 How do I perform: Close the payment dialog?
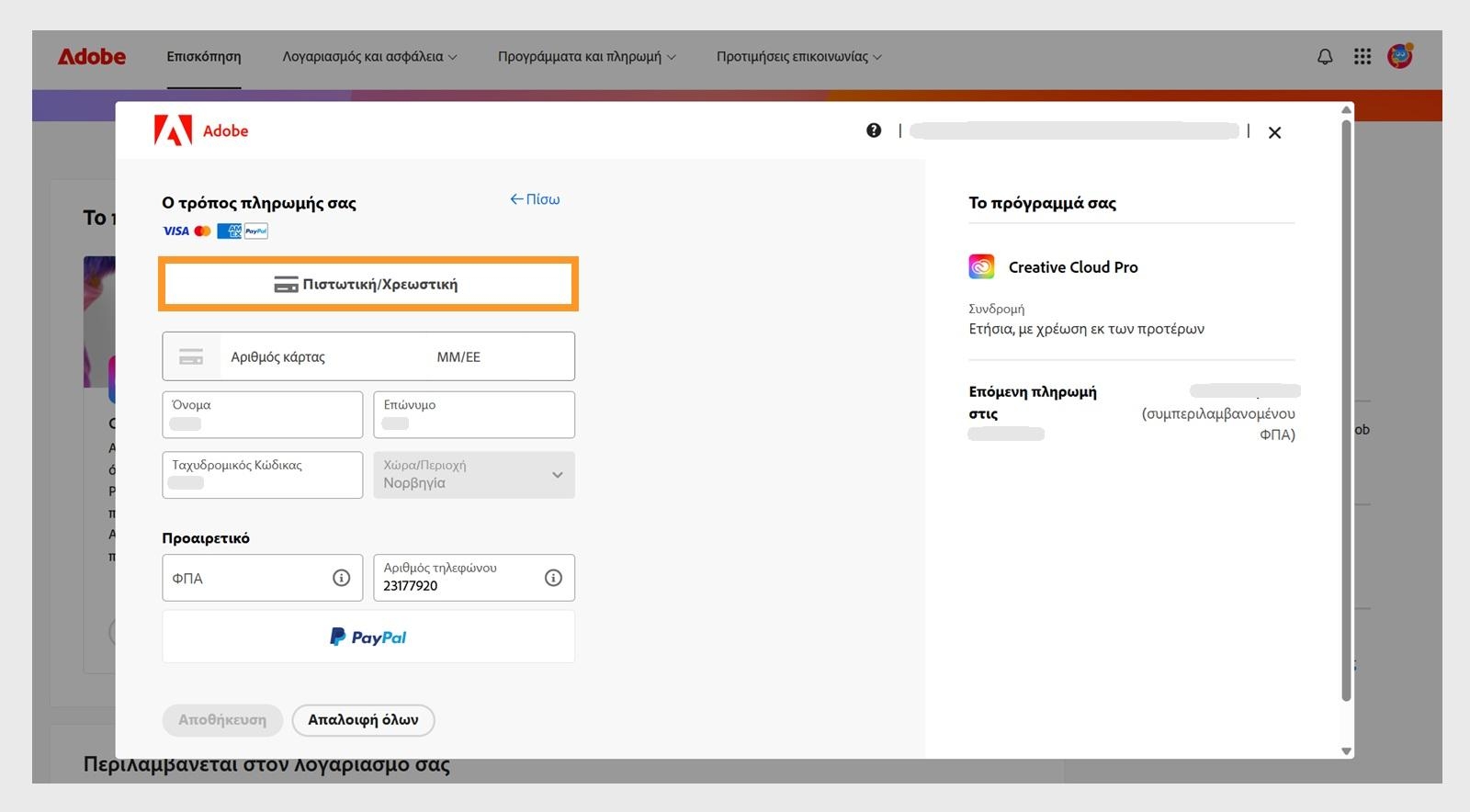1274,132
